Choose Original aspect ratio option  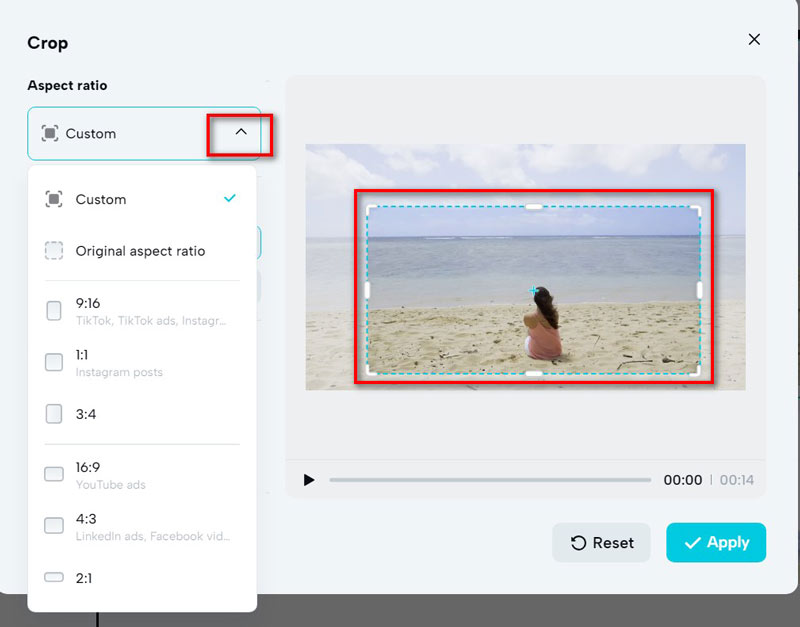point(142,251)
